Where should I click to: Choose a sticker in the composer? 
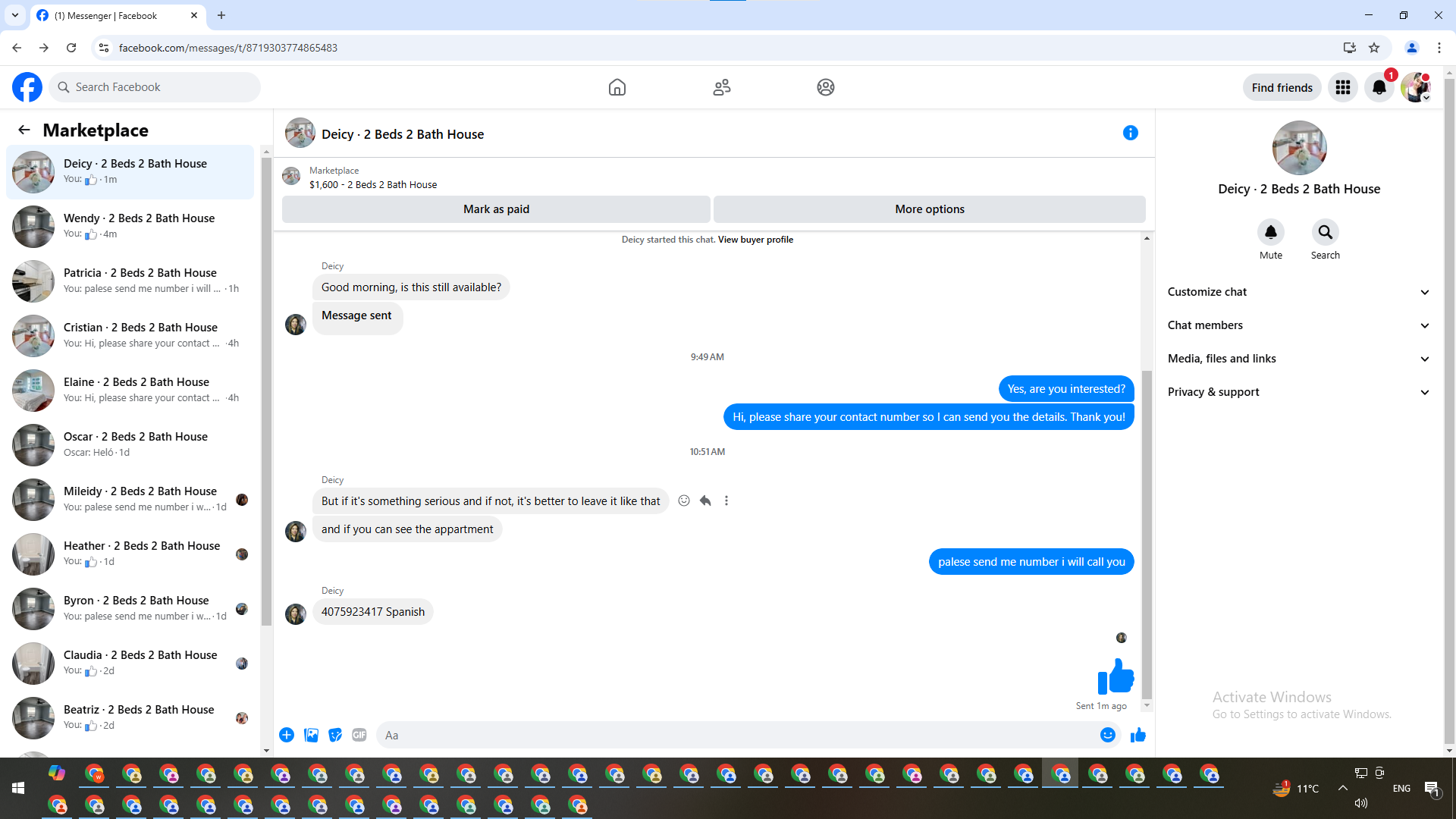pos(335,735)
